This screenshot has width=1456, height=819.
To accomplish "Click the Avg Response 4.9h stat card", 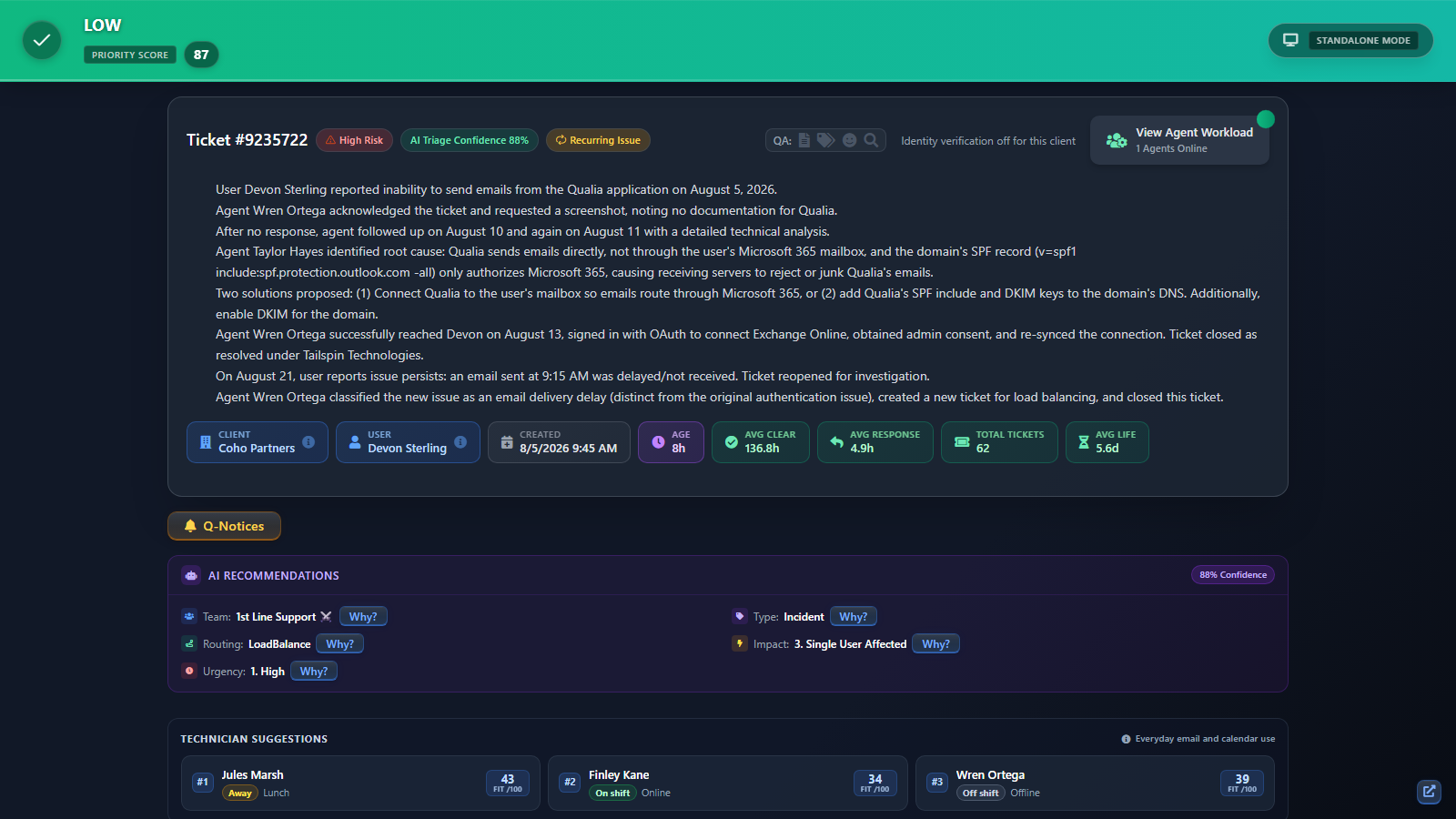I will point(875,442).
